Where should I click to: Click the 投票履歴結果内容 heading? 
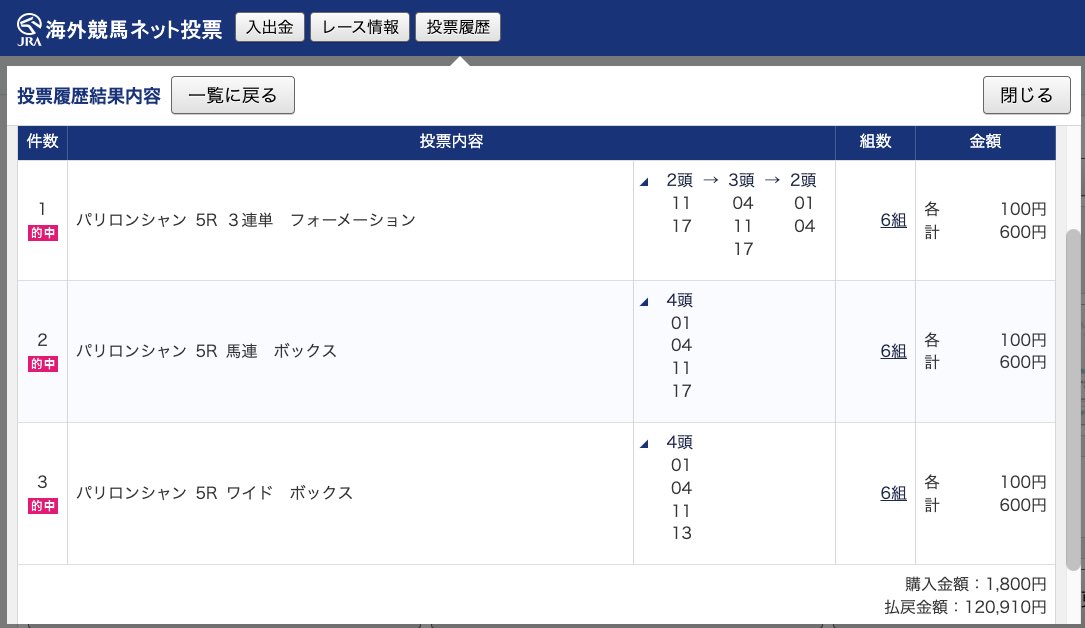click(x=89, y=95)
